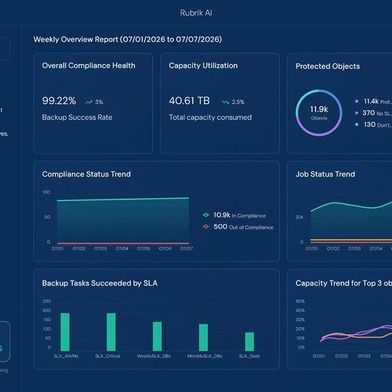Click the backup success rate upward trend icon
Screen dimensions: 392x392
89,102
